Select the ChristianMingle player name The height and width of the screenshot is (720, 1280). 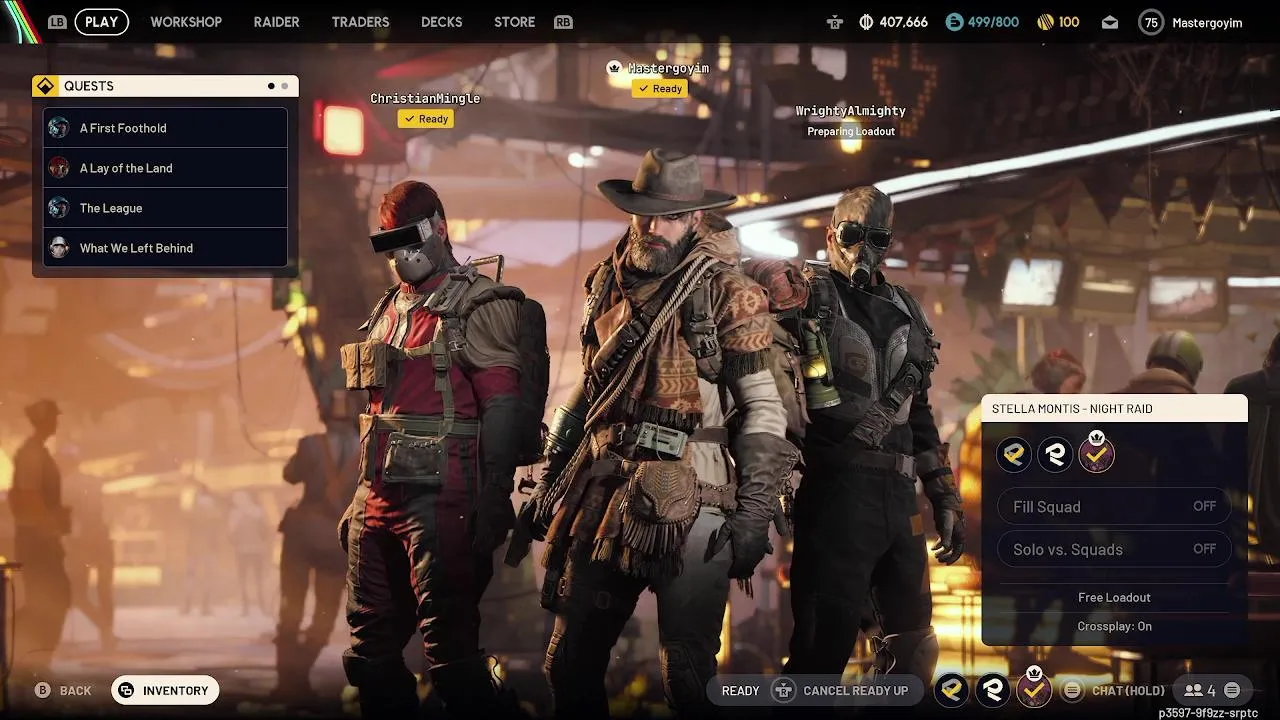[x=425, y=98]
